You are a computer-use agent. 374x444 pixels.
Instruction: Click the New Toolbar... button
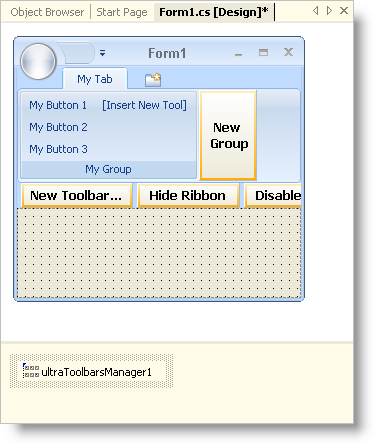click(76, 196)
